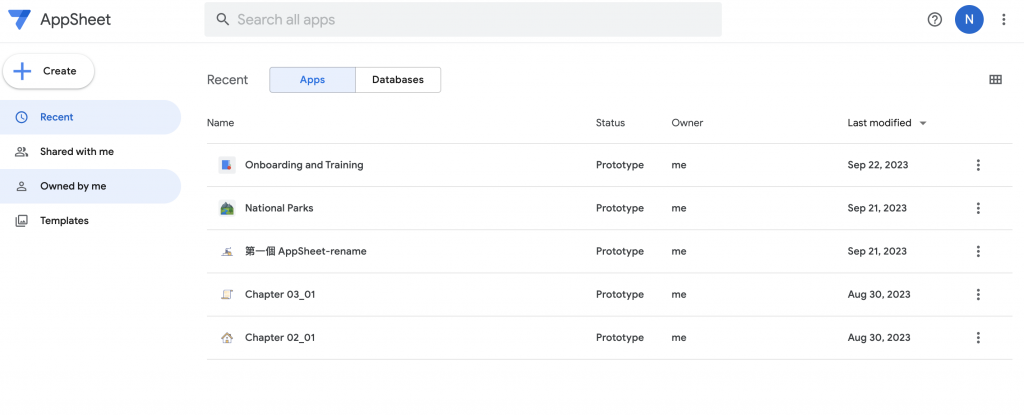Click the National Parks app icon

226,208
